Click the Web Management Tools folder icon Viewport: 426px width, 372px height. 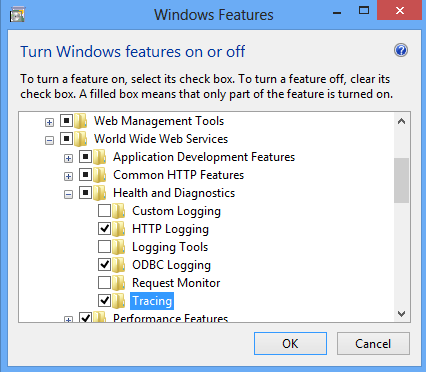[x=81, y=121]
